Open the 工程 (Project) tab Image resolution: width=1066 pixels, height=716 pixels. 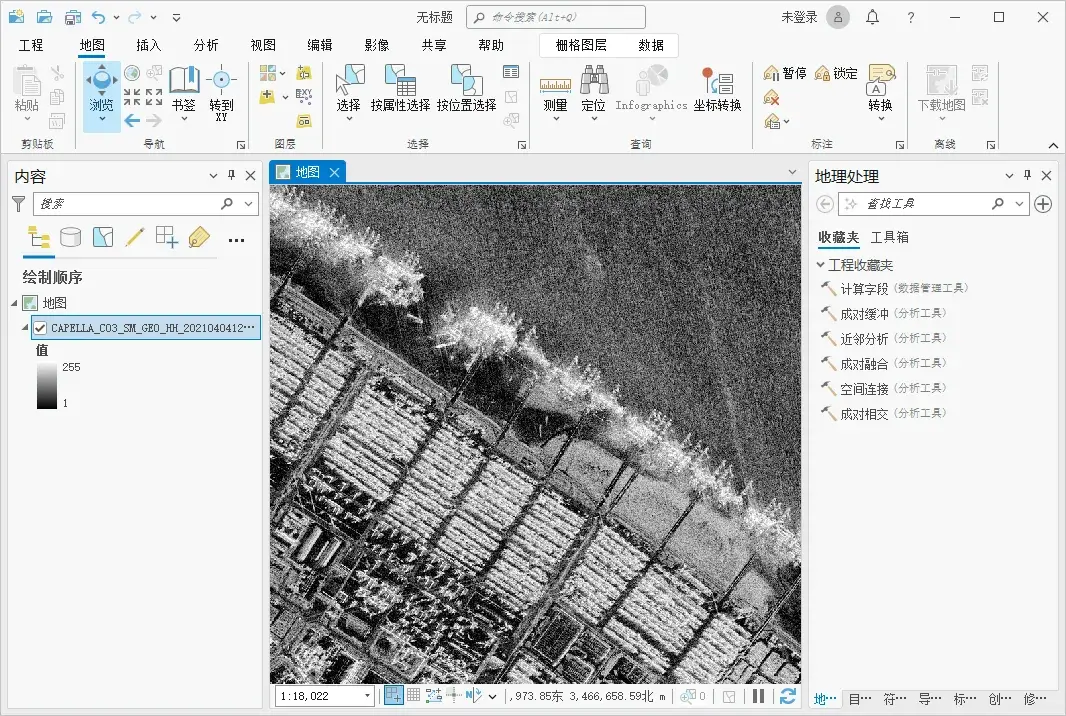31,45
